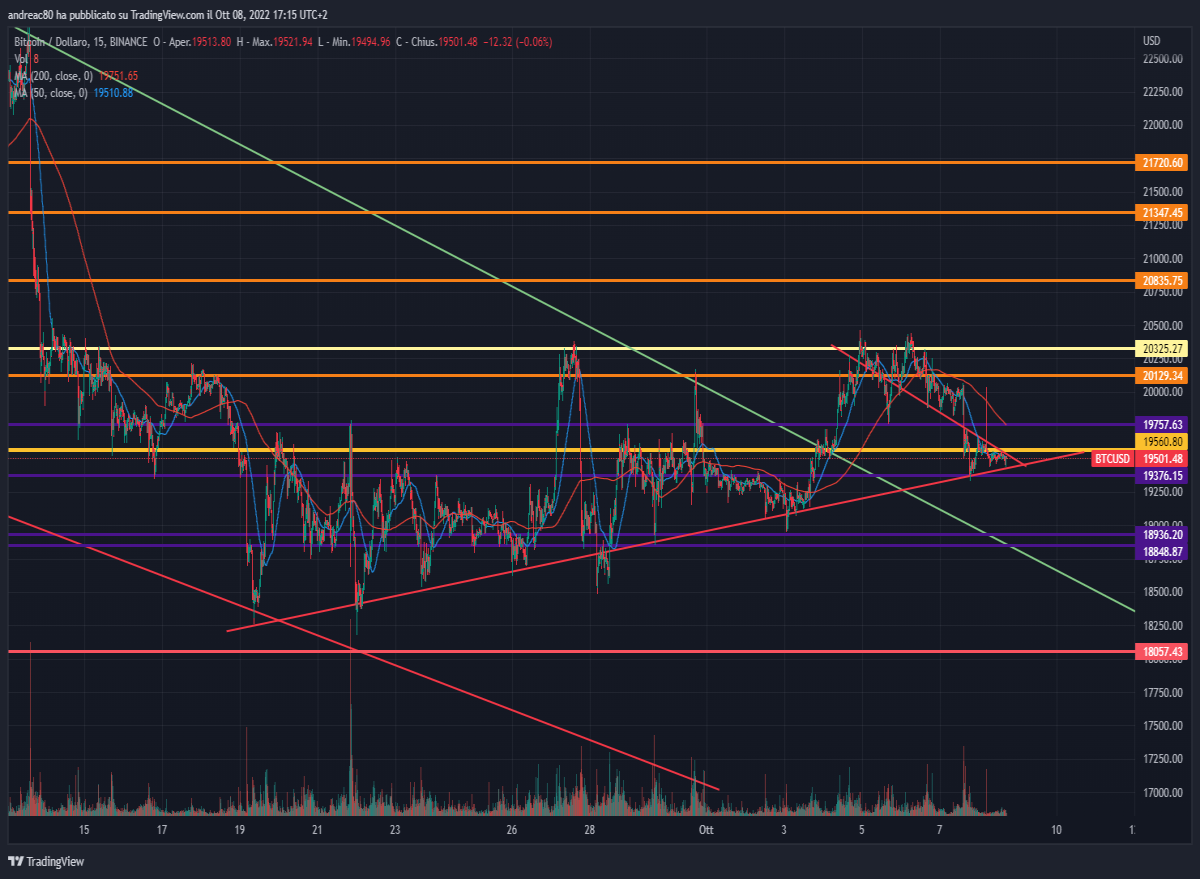Click the MA (200, close, 0) legend
The height and width of the screenshot is (879, 1200).
[x=75, y=76]
